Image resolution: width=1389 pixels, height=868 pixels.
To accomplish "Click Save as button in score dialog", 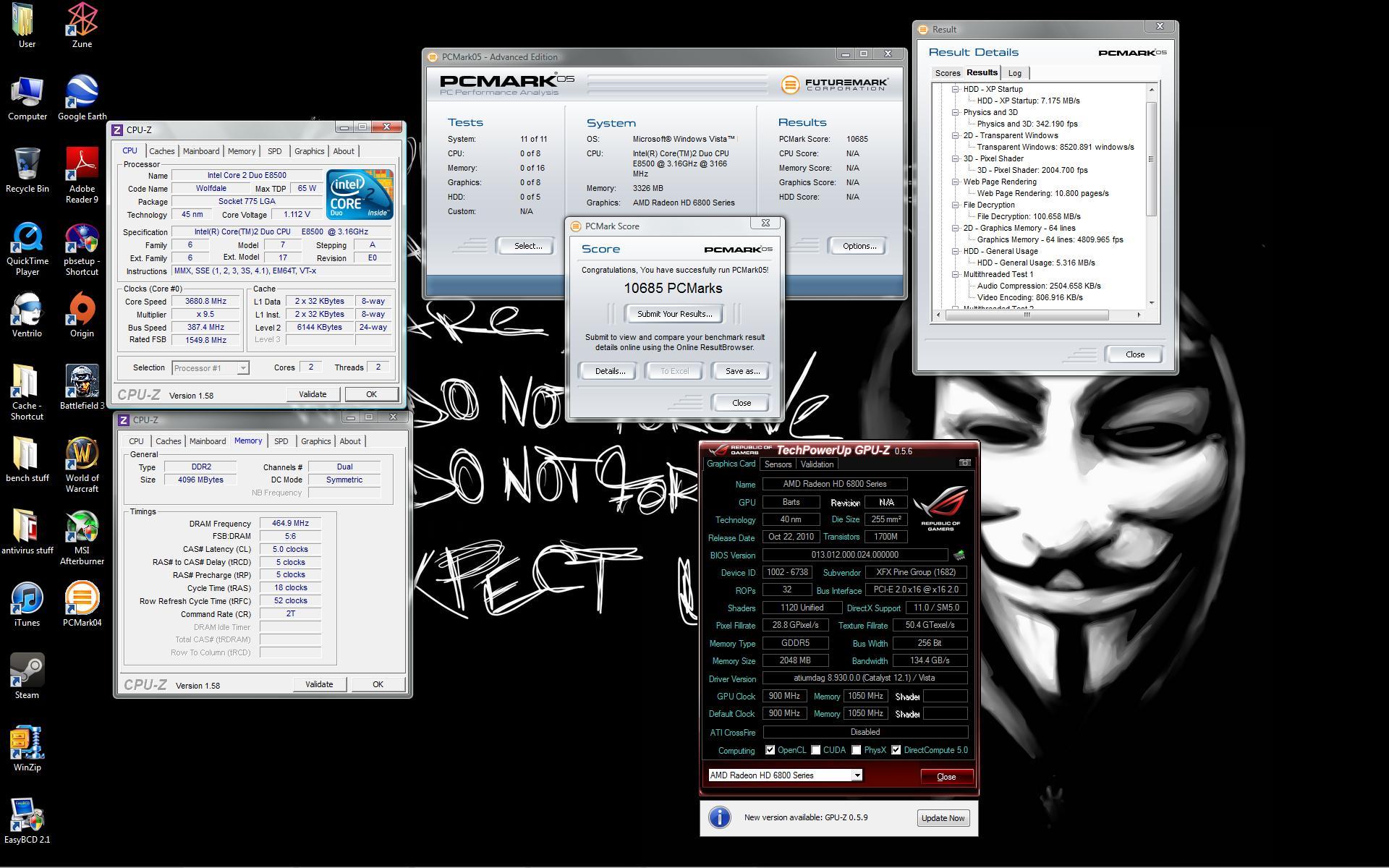I will [742, 371].
